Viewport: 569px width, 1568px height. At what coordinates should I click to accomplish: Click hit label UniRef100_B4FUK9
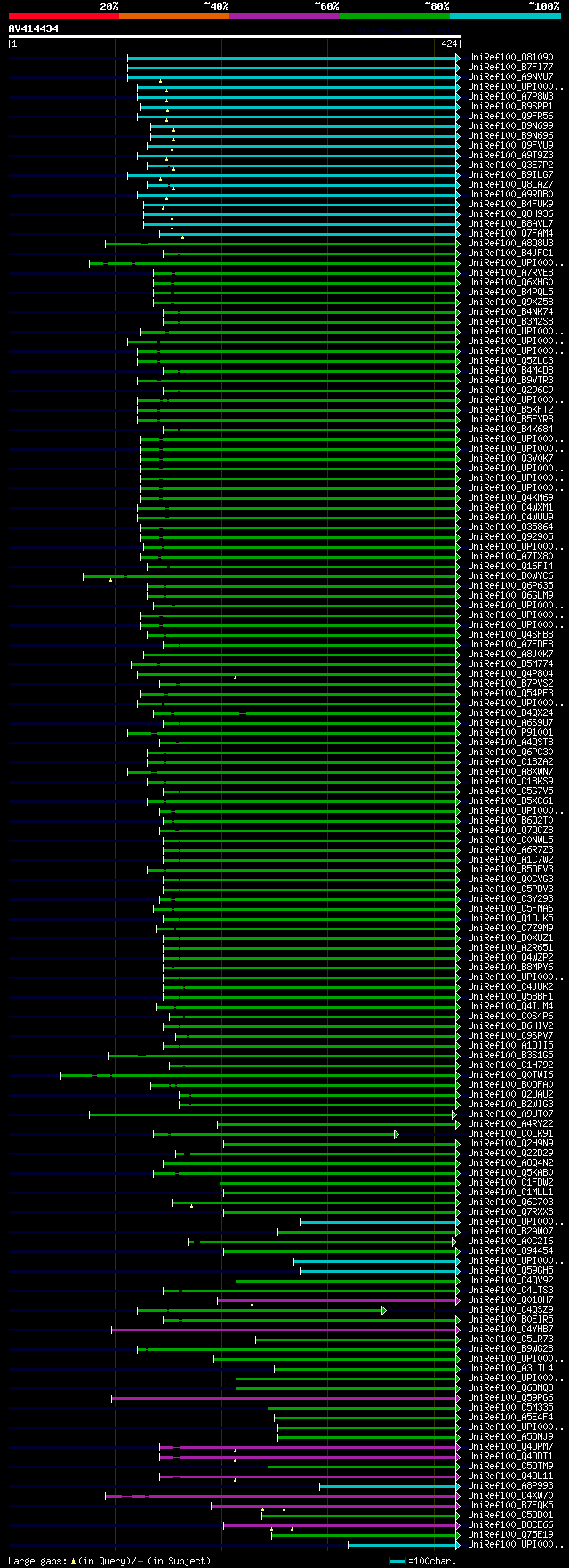510,205
